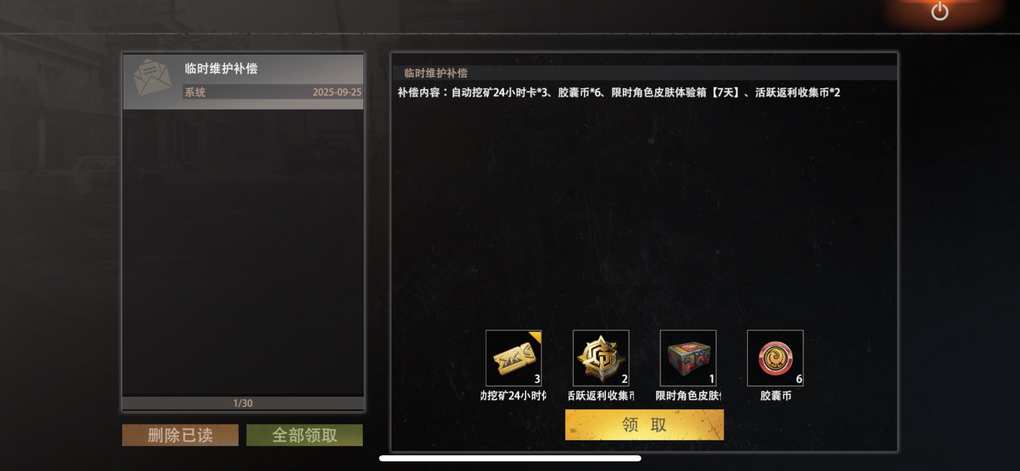
Task: Click the 领取 claim button
Action: pos(644,425)
